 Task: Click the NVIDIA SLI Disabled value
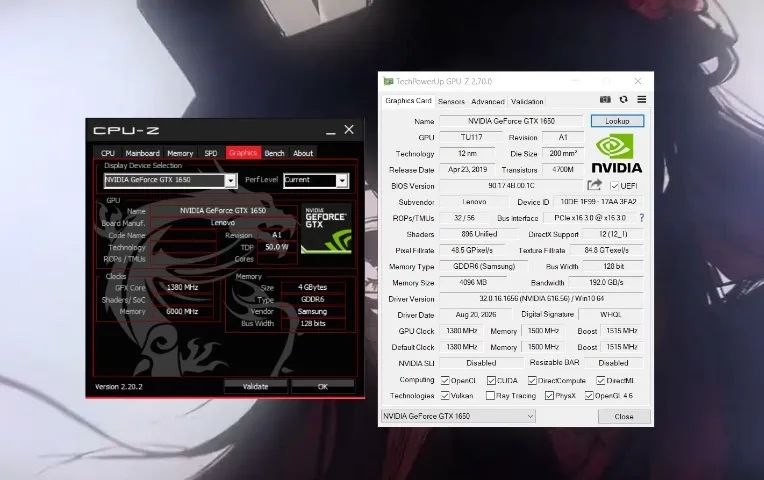coord(481,363)
